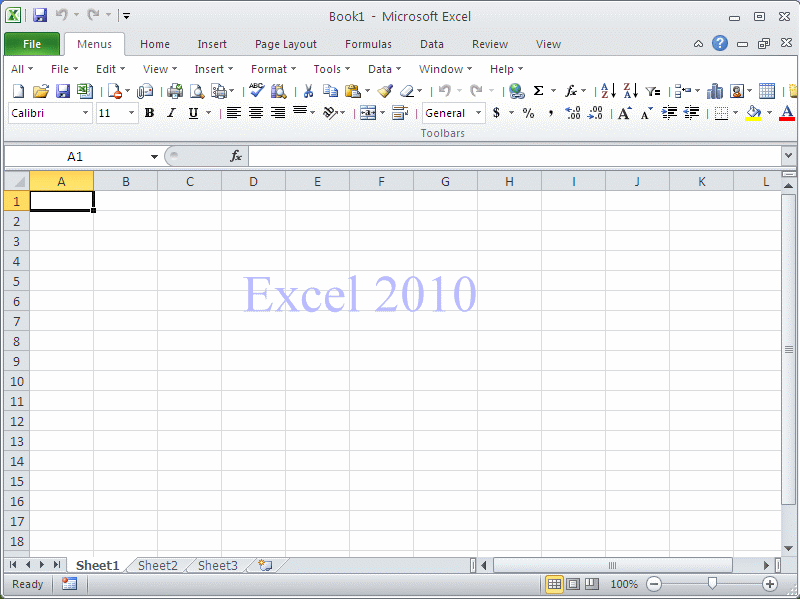Zoom in with the plus button
Screen dimensions: 800x600
[x=769, y=584]
